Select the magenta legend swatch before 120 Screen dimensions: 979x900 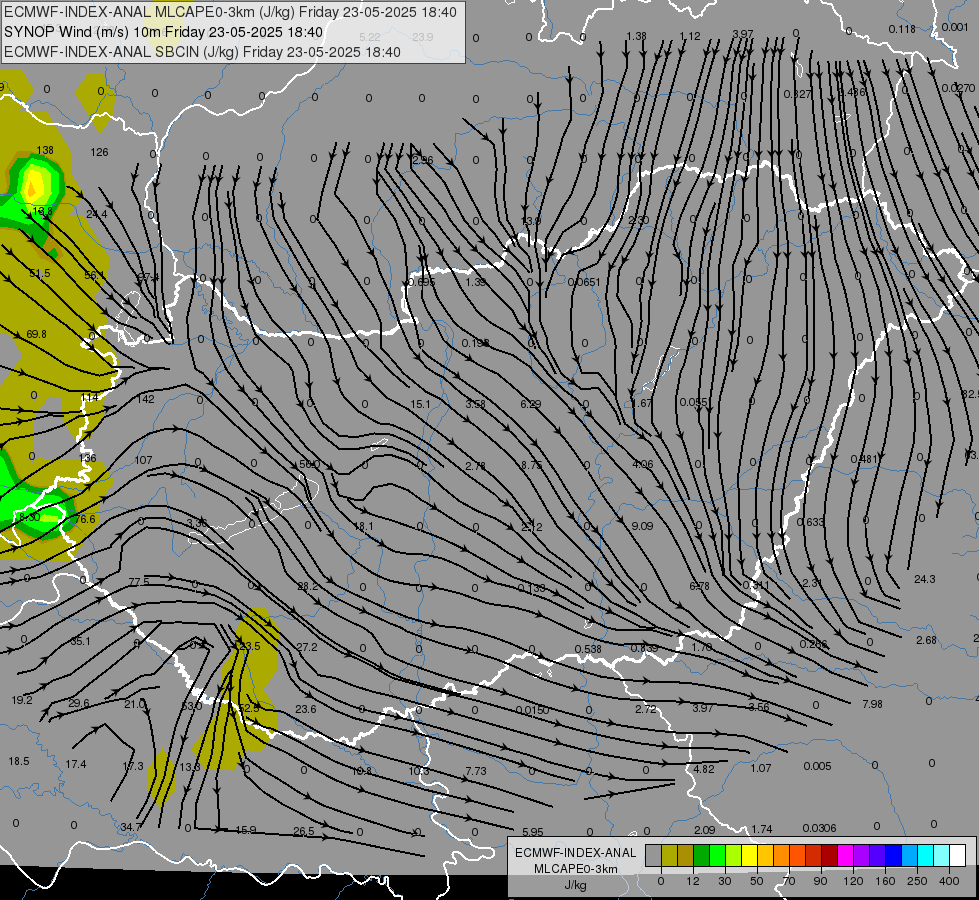(845, 856)
